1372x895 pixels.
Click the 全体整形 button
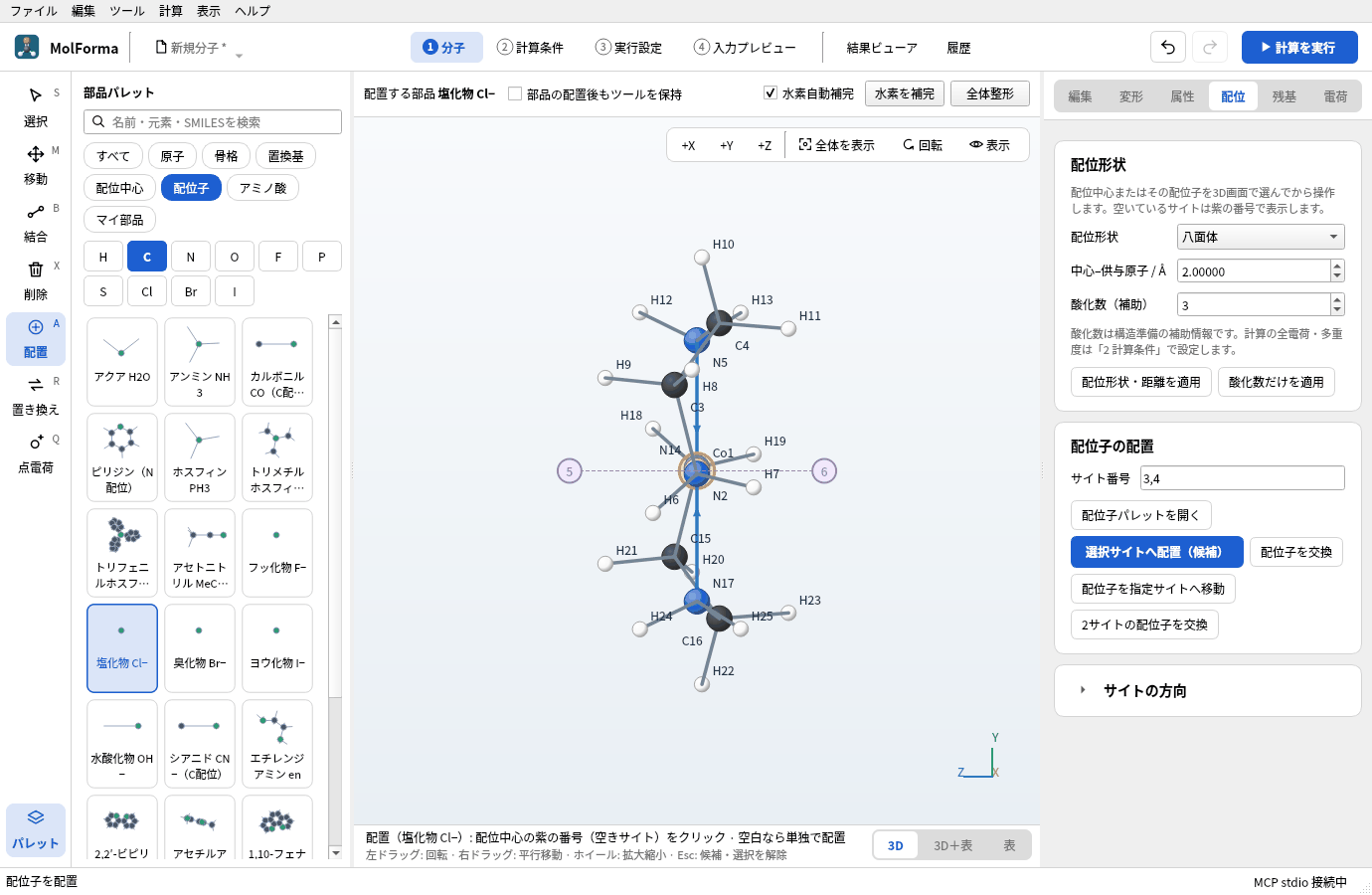[x=990, y=93]
